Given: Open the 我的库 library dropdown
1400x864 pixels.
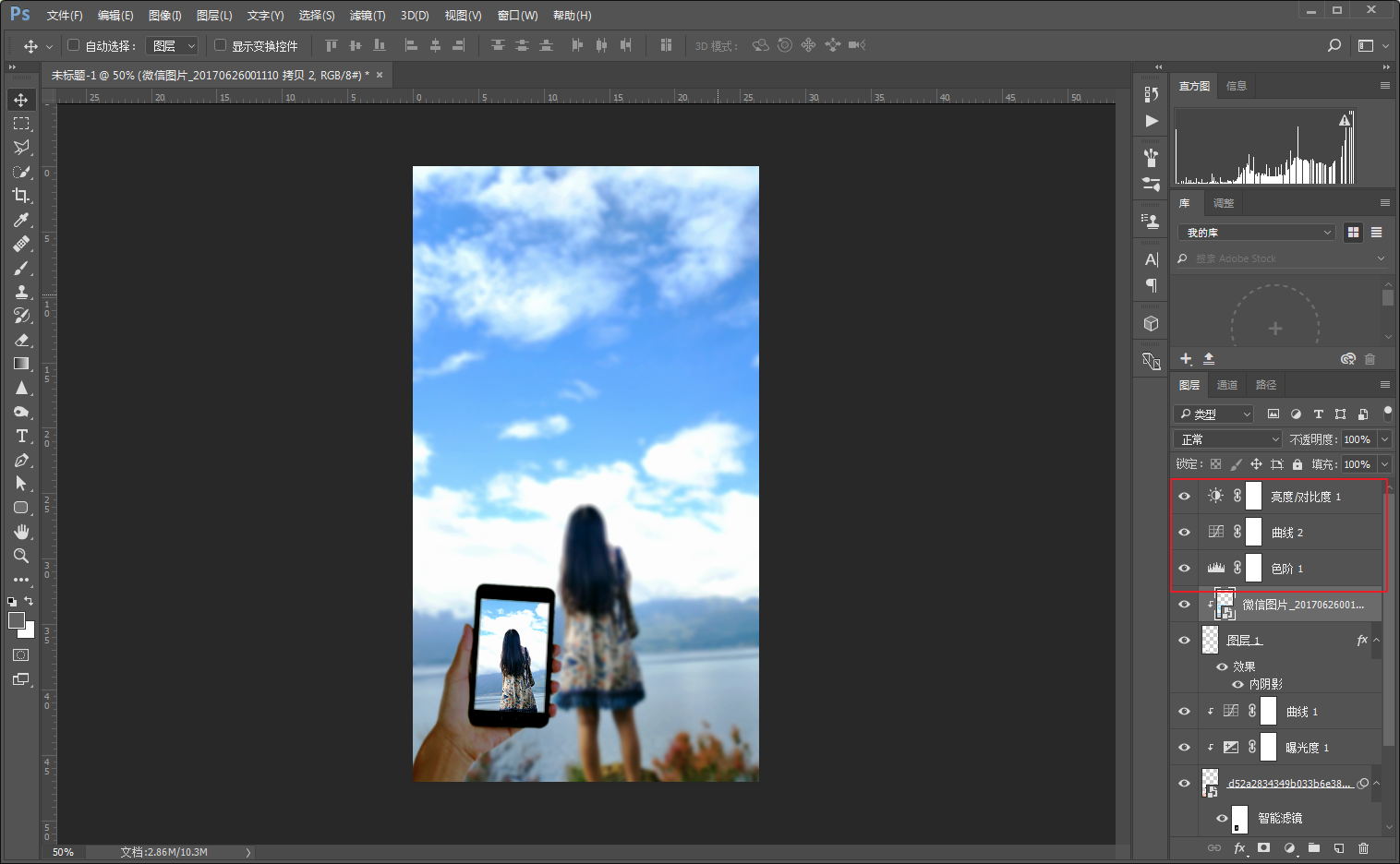Looking at the screenshot, I should 1257,233.
